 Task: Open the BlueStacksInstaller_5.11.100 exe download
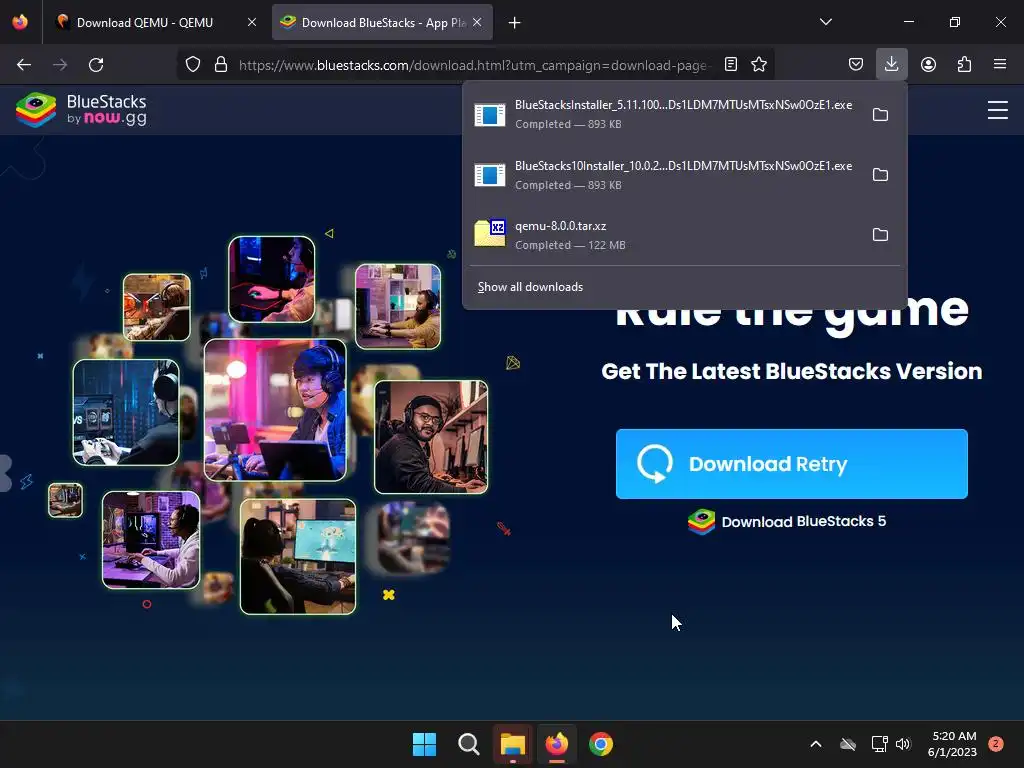point(666,114)
